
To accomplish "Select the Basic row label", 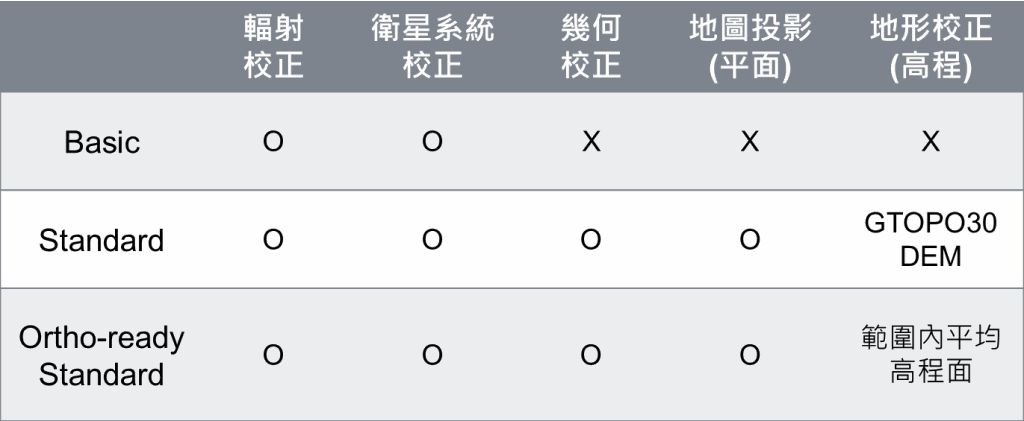I will click(x=102, y=142).
